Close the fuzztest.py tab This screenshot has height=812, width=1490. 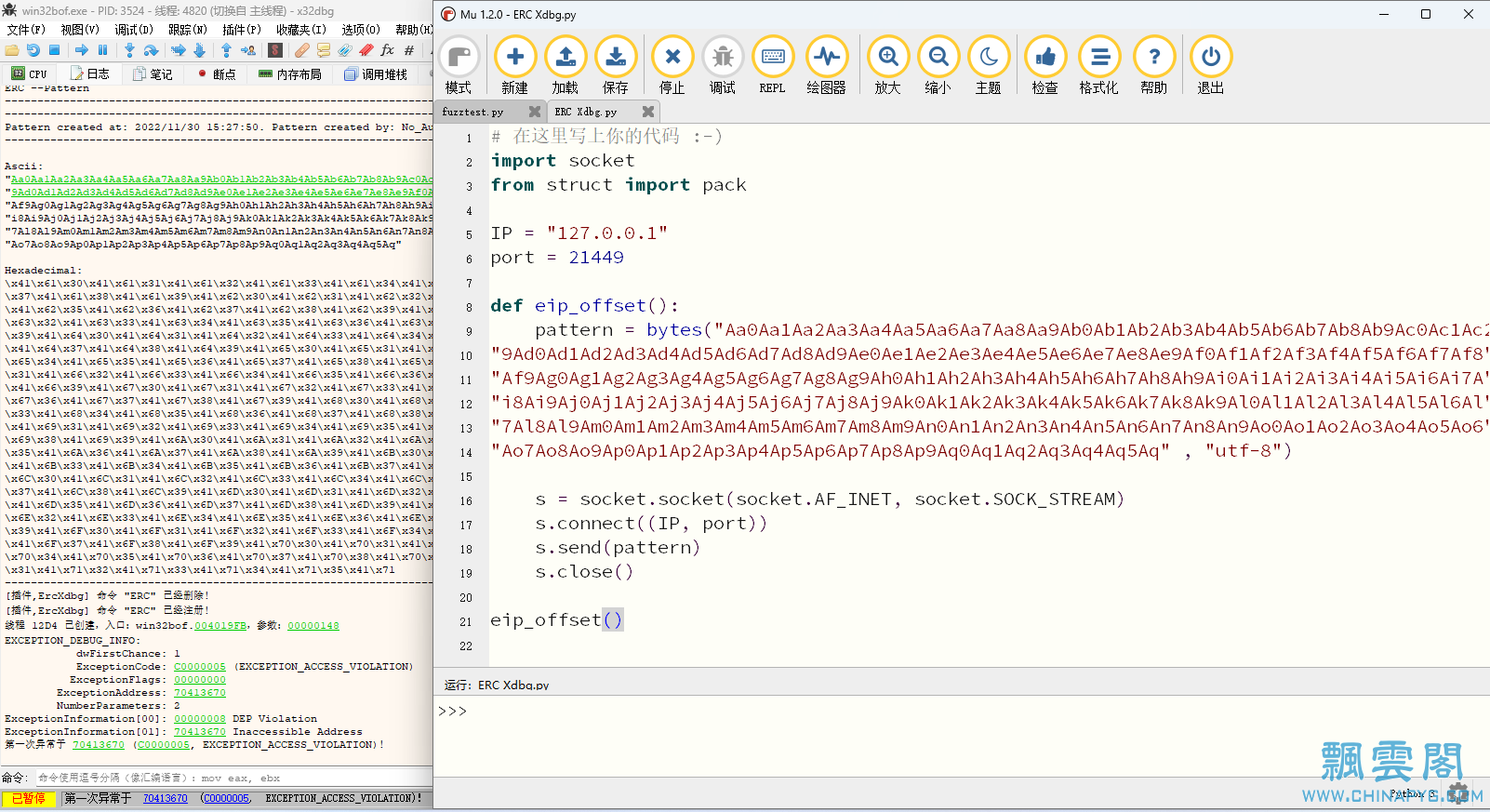pos(535,112)
